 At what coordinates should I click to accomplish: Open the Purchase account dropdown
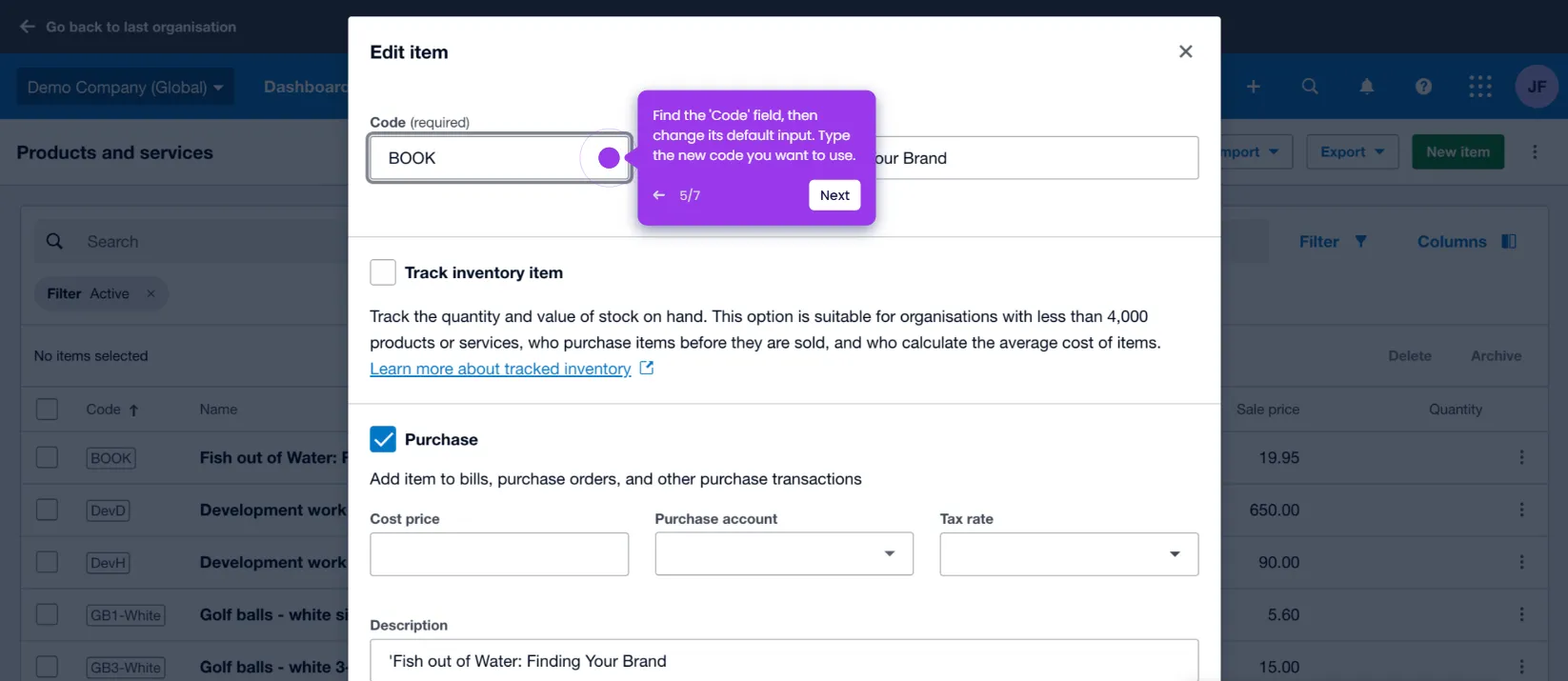click(x=784, y=554)
